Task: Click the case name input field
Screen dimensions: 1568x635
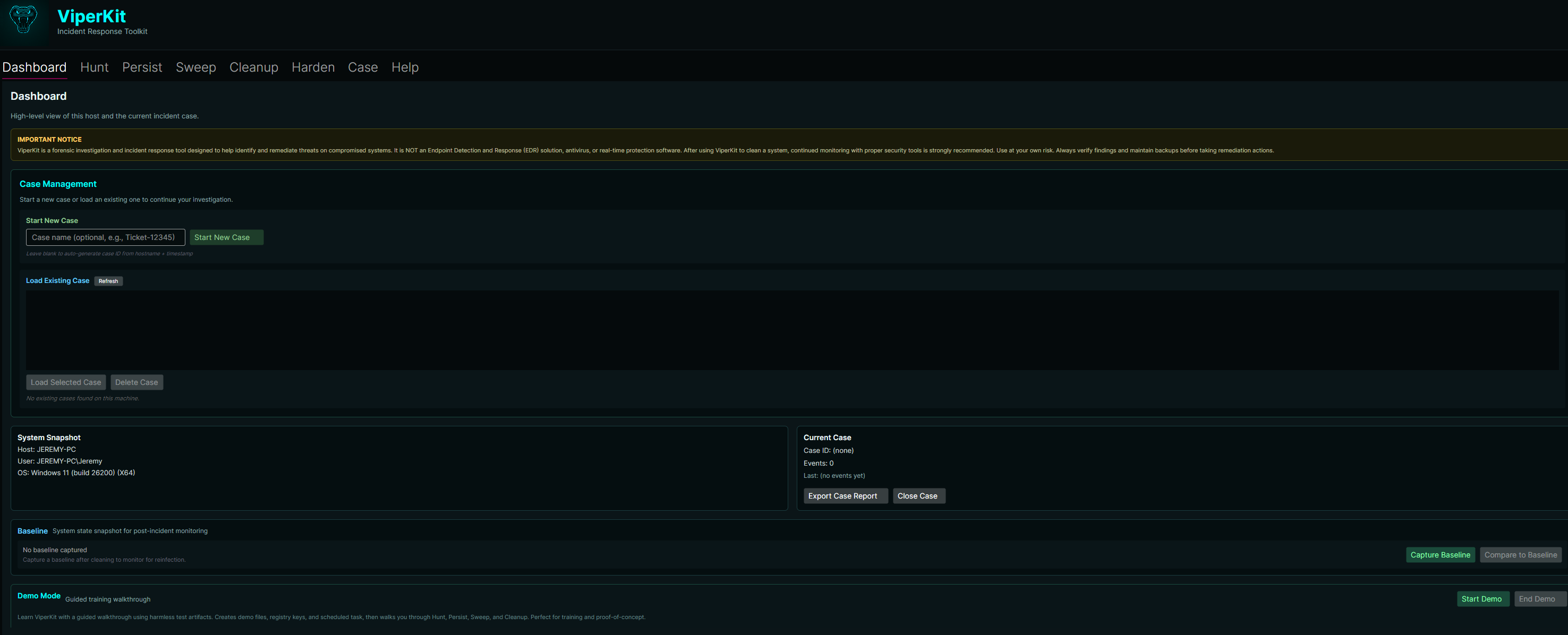Action: (105, 237)
